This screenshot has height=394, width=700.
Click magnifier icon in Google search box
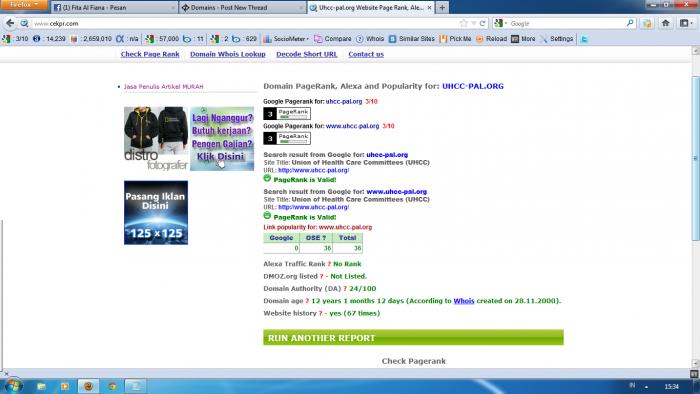pos(630,23)
